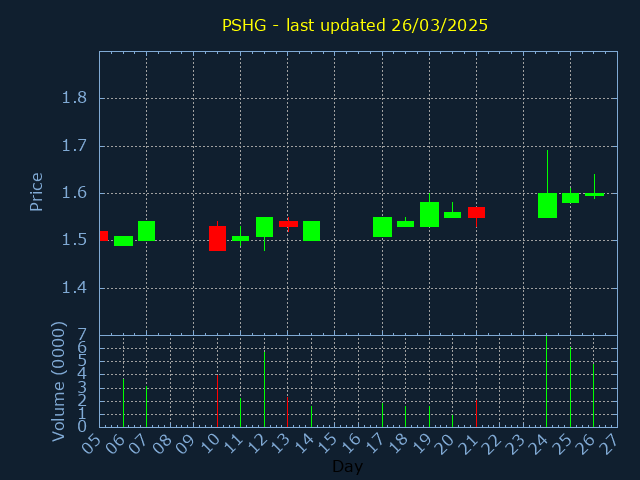Image resolution: width=640 pixels, height=480 pixels.
Task: Click the day label 26 on the x-axis
Action: point(585,443)
